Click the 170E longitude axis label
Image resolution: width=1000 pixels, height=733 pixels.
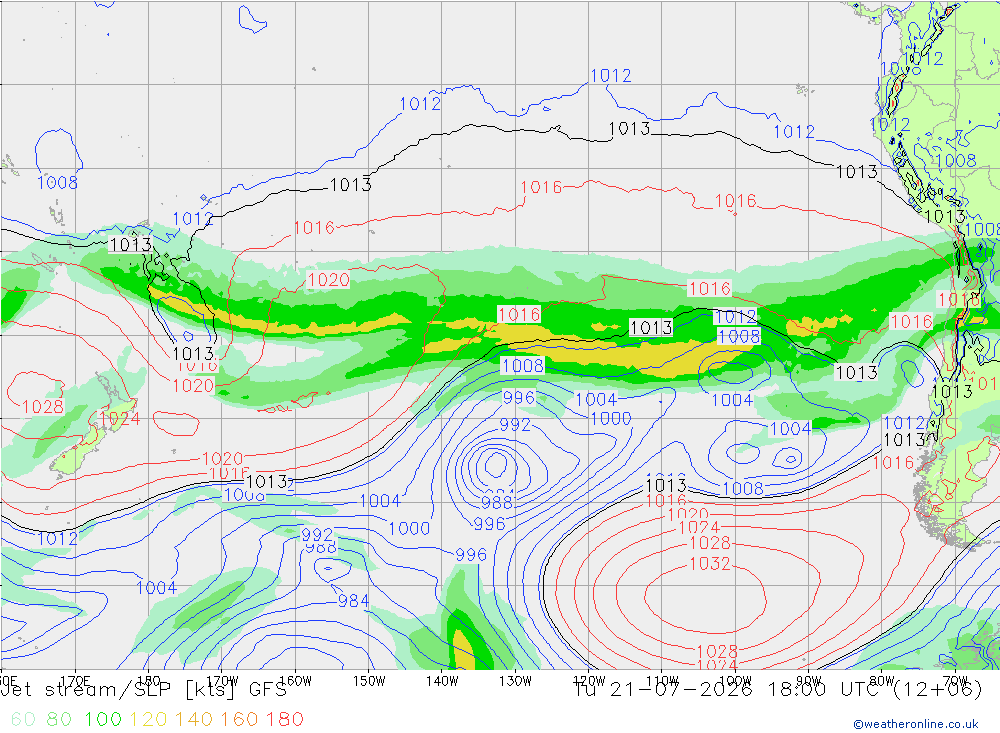(x=75, y=681)
